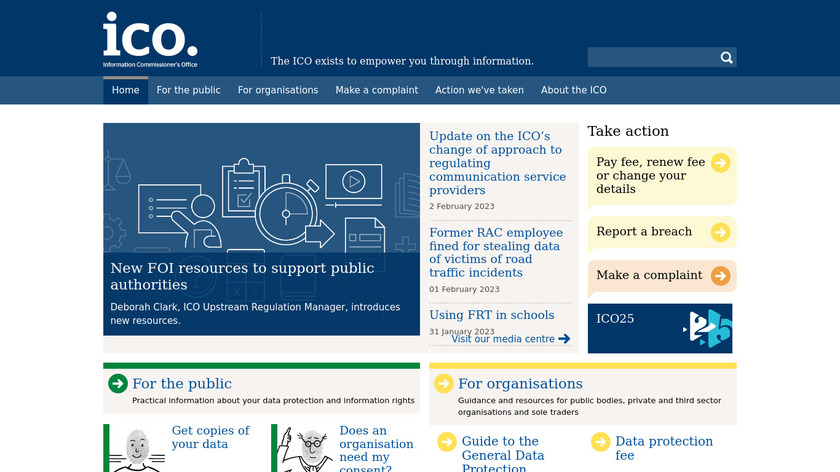
Task: Click the ICO25 logo graphic
Action: [x=707, y=328]
